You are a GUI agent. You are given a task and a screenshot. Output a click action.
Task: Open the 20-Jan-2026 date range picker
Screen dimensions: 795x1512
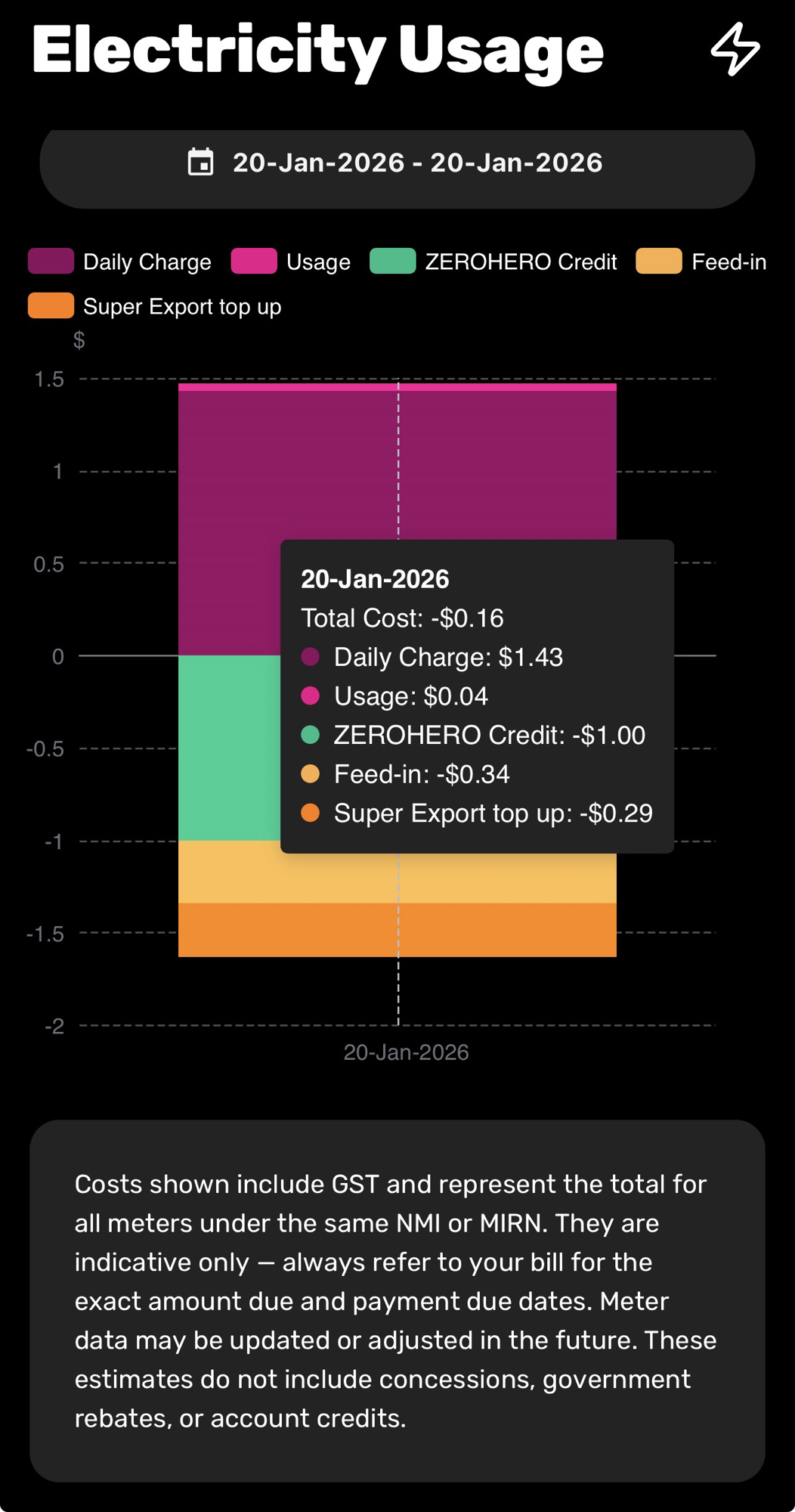click(417, 163)
